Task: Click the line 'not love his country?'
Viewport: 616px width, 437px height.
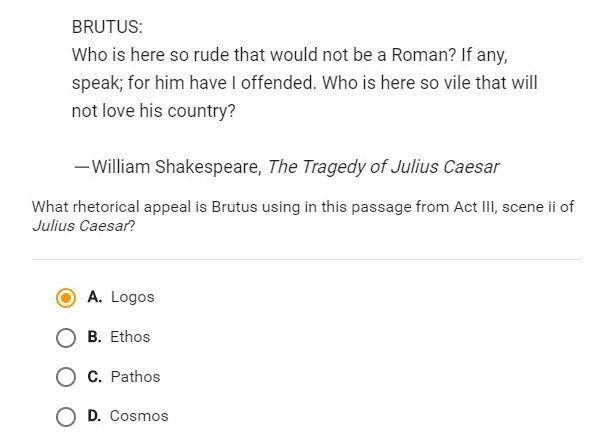Action: (x=153, y=111)
